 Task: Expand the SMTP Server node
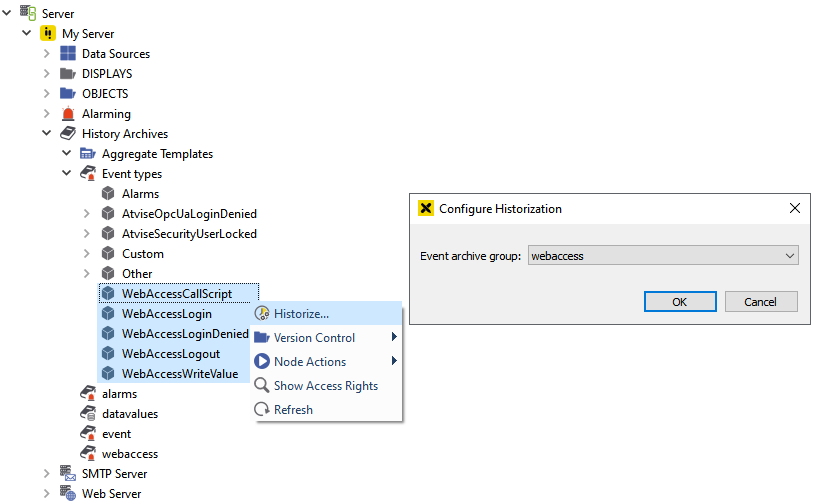[46, 473]
